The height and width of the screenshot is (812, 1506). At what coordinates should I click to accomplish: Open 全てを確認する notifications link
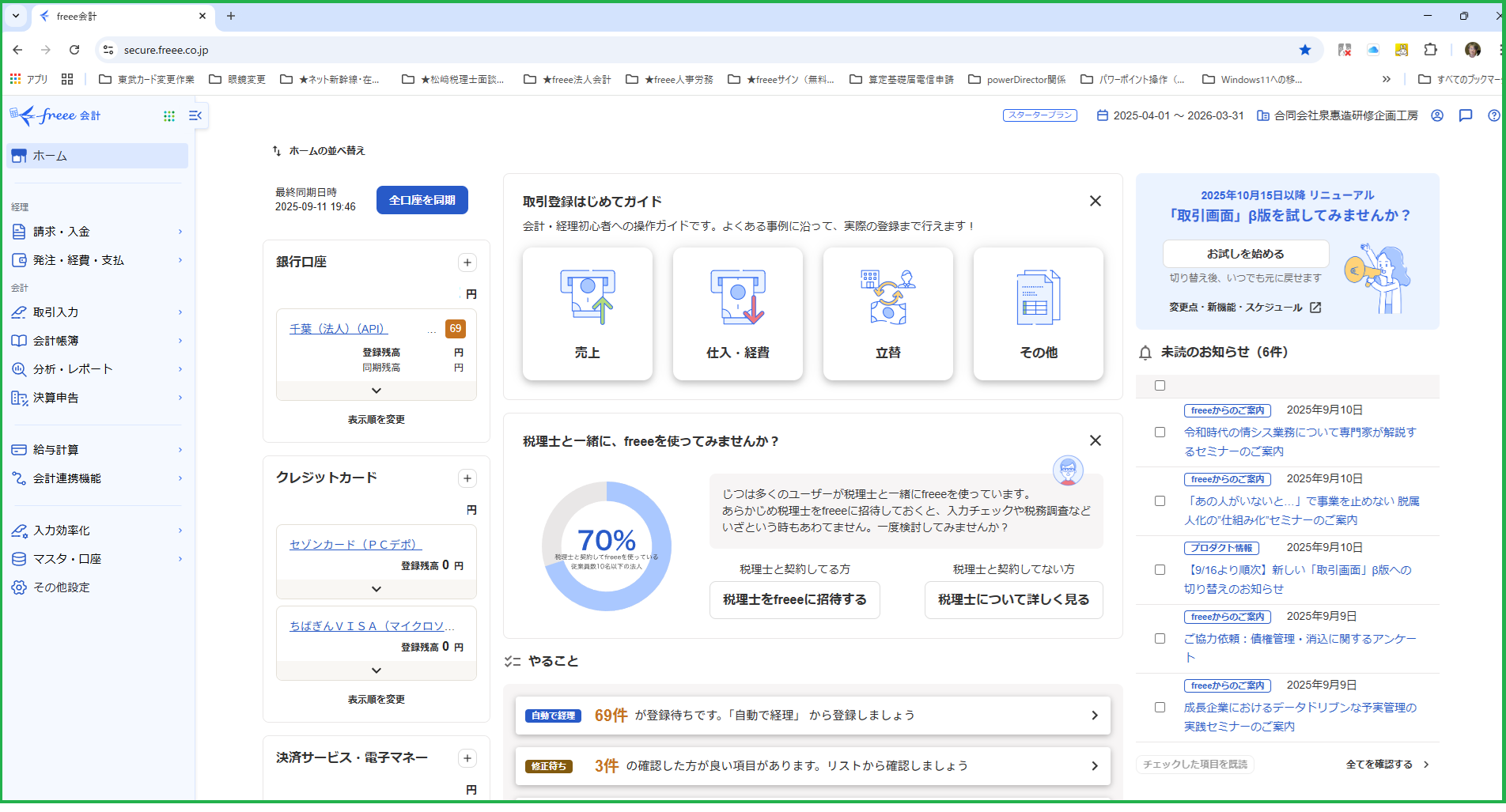(x=1387, y=765)
